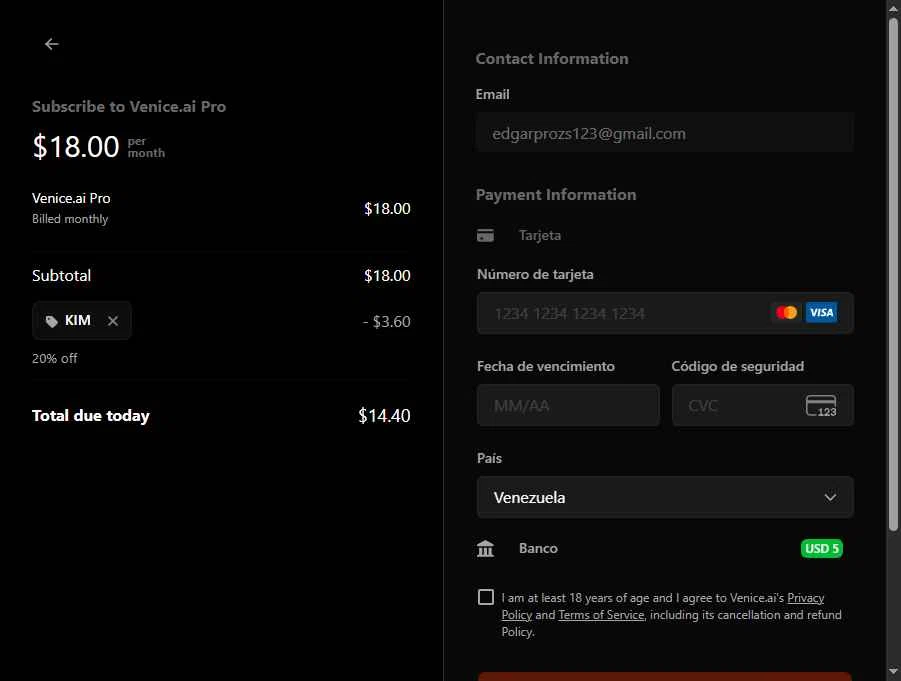Screen dimensions: 901x681
Task: Remove the KIM promo code
Action: point(113,321)
